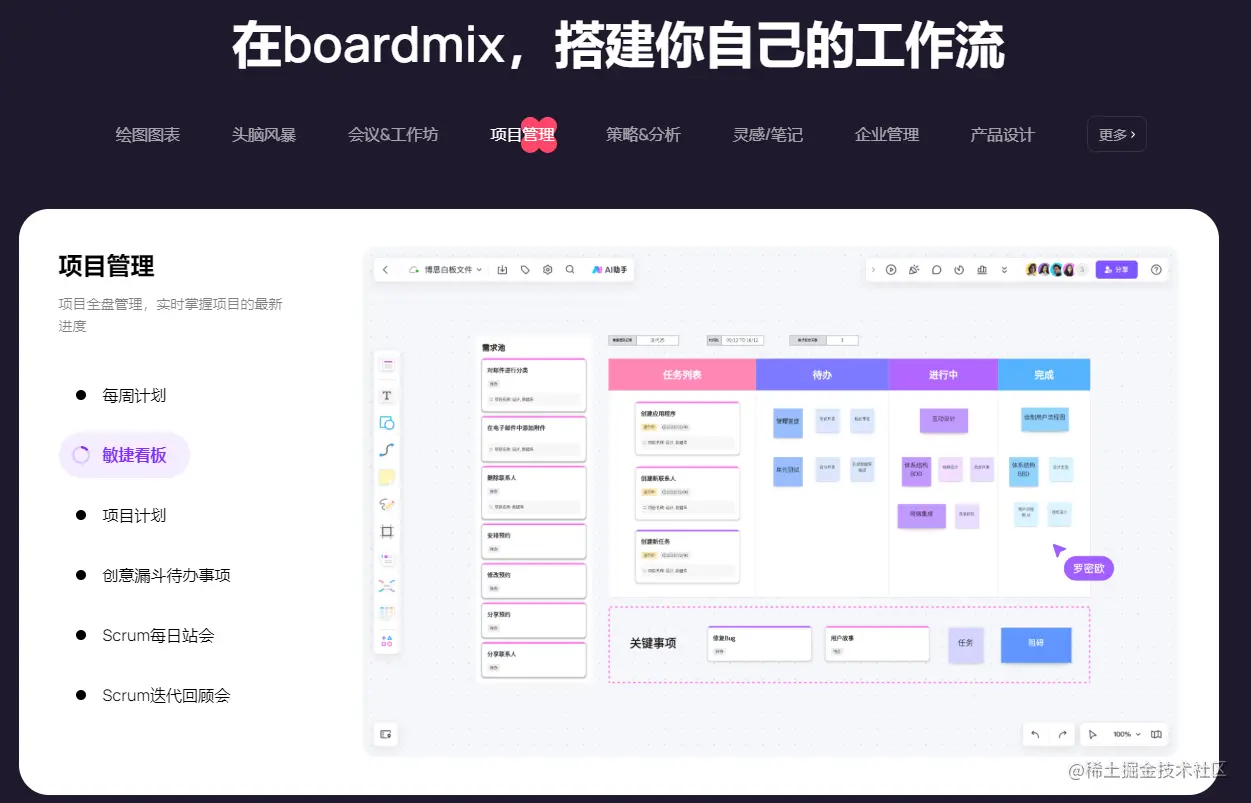Viewport: 1251px width, 803px height.
Task: Click the search magnifier icon
Action: (x=570, y=269)
